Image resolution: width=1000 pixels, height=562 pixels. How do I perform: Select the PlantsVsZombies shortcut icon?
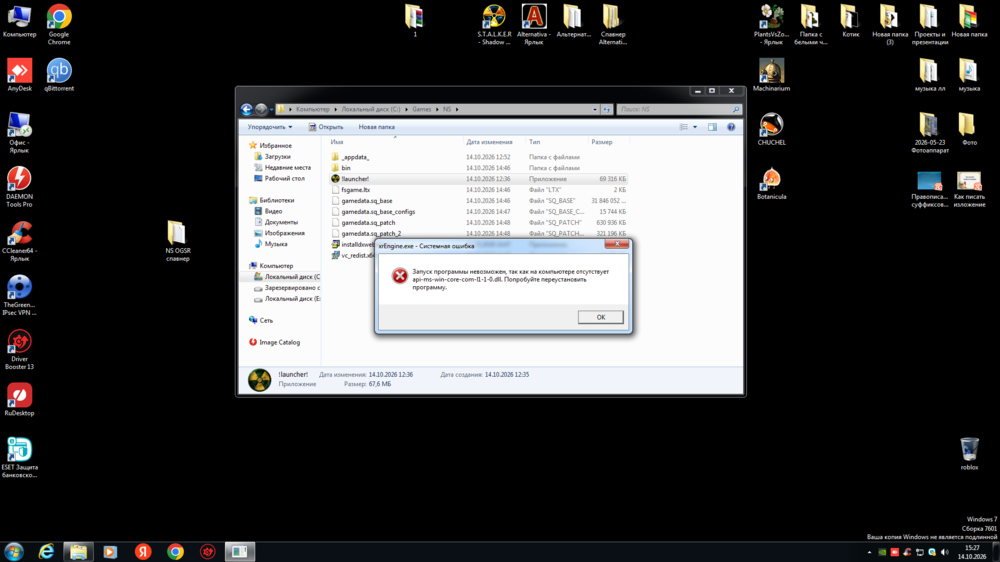click(771, 24)
